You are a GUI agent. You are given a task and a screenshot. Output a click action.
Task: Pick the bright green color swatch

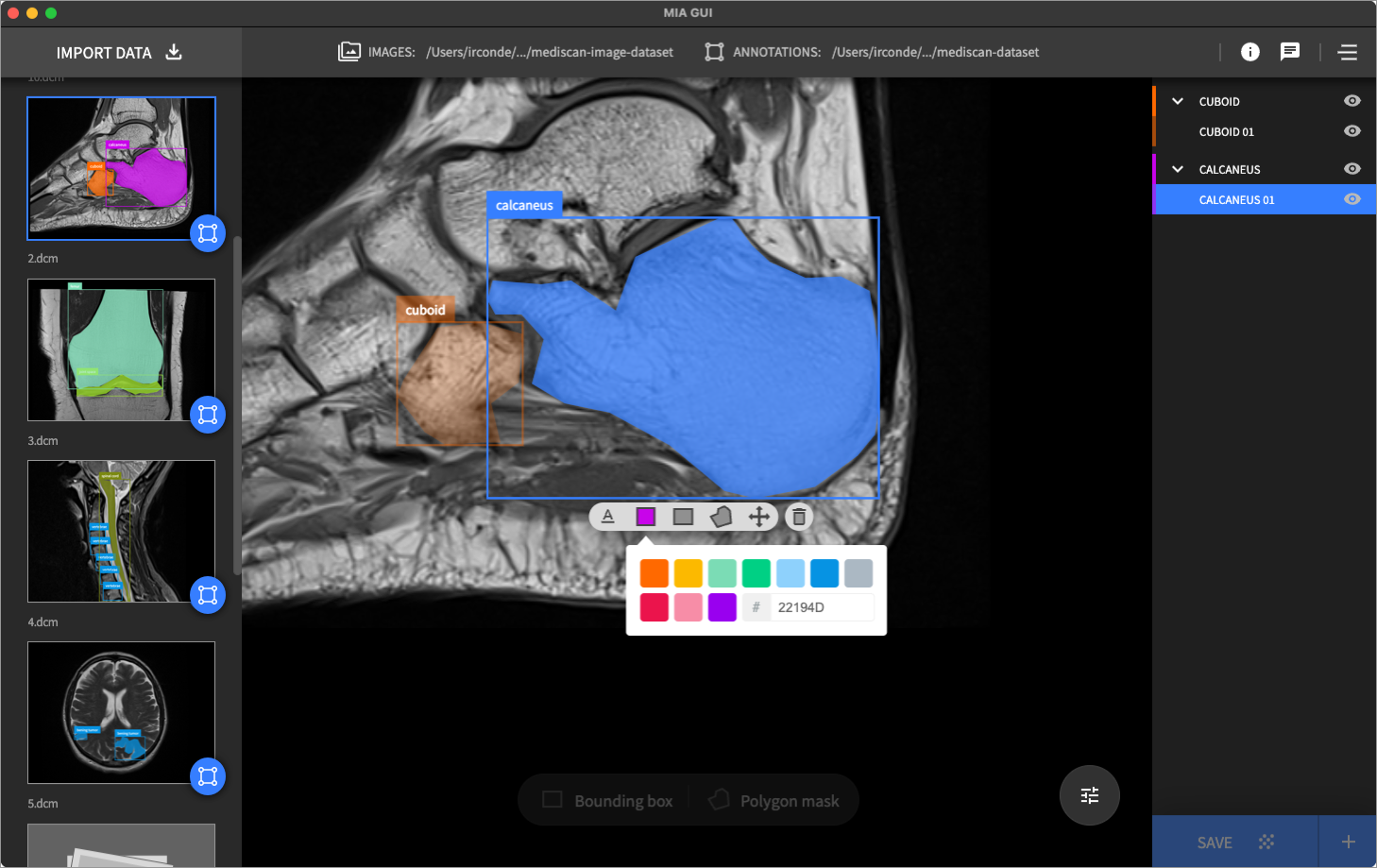click(756, 573)
